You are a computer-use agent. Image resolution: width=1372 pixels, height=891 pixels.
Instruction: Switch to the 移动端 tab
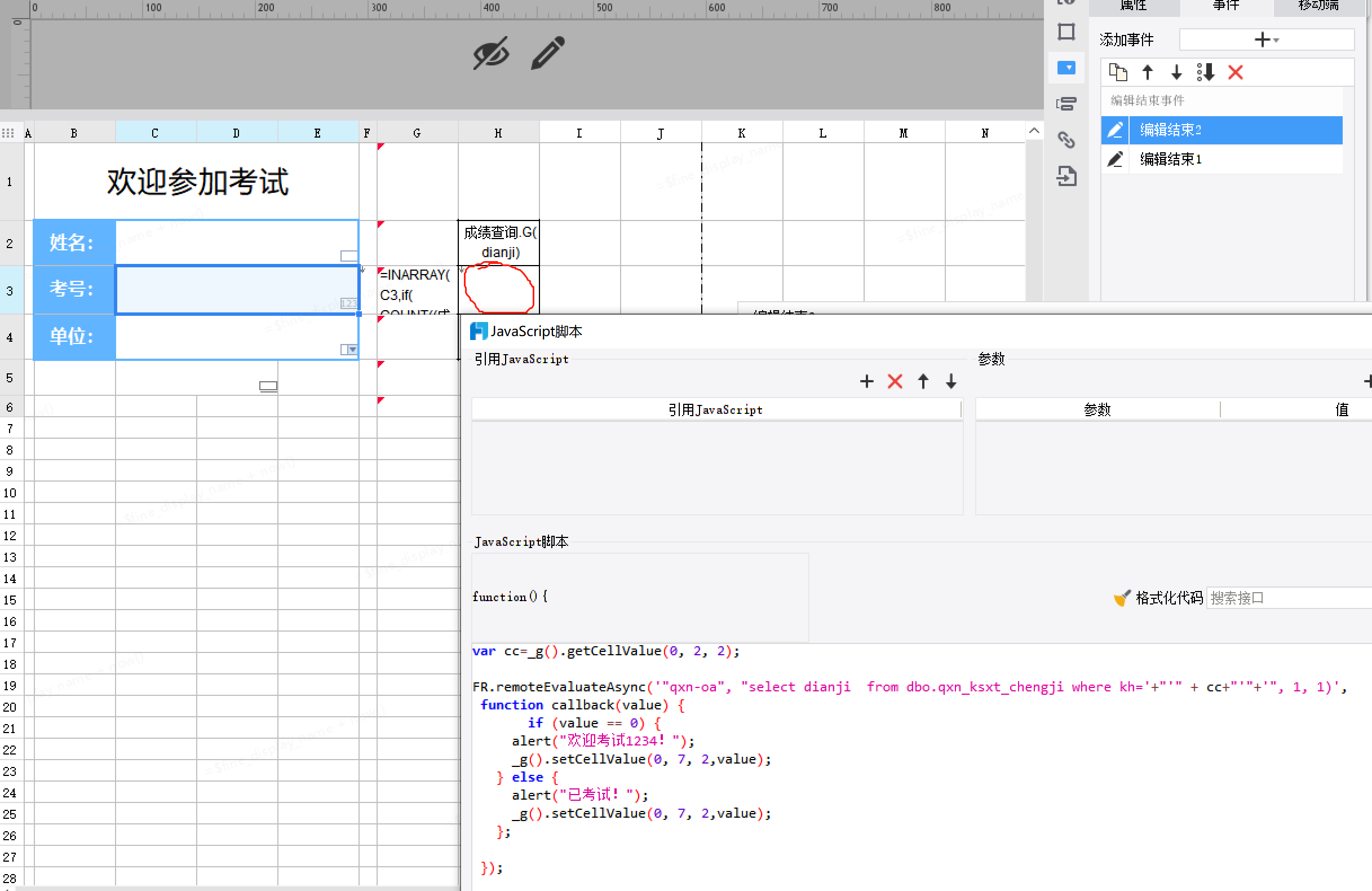click(1318, 6)
